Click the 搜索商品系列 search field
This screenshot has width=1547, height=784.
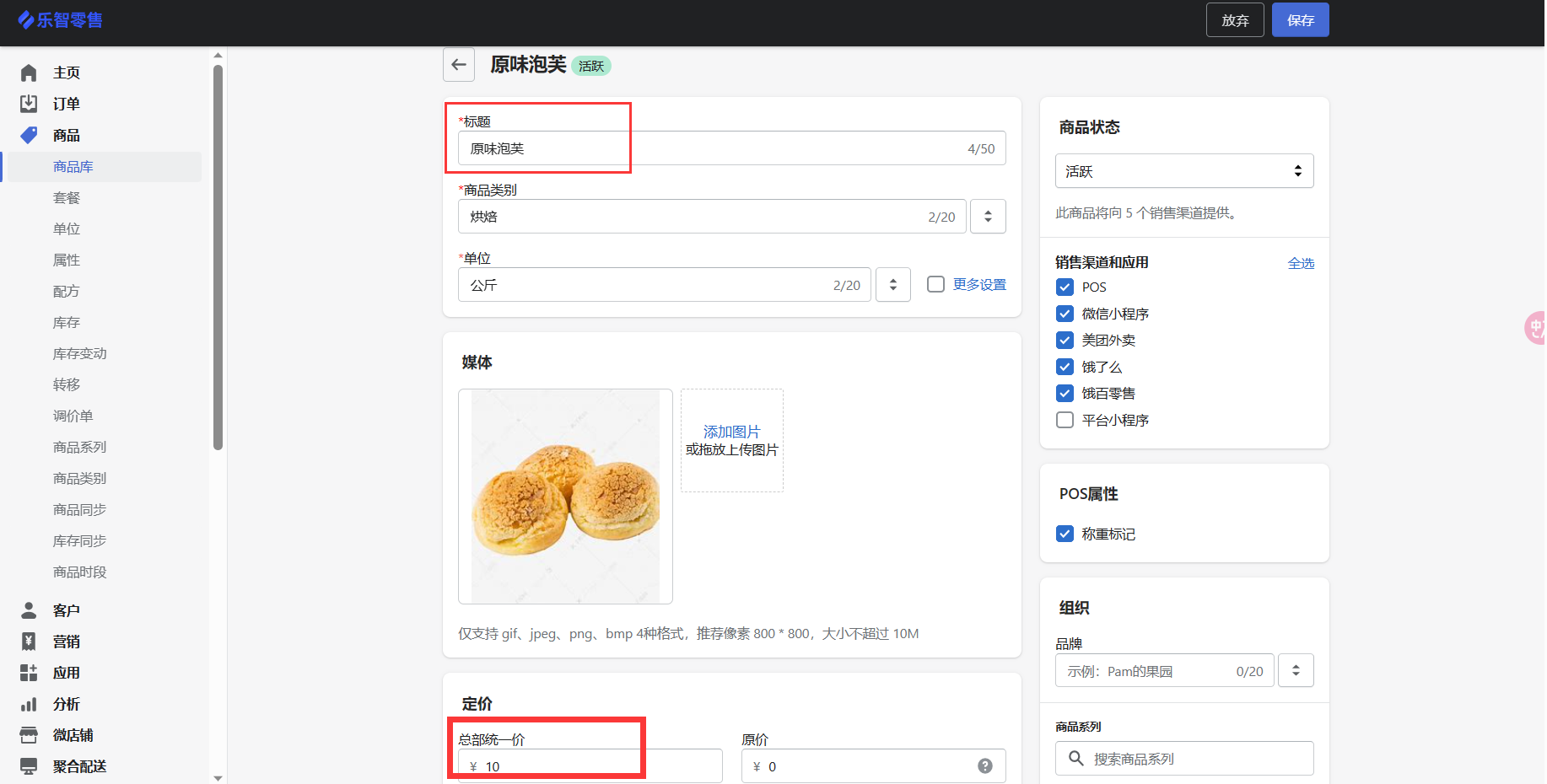click(x=1184, y=759)
